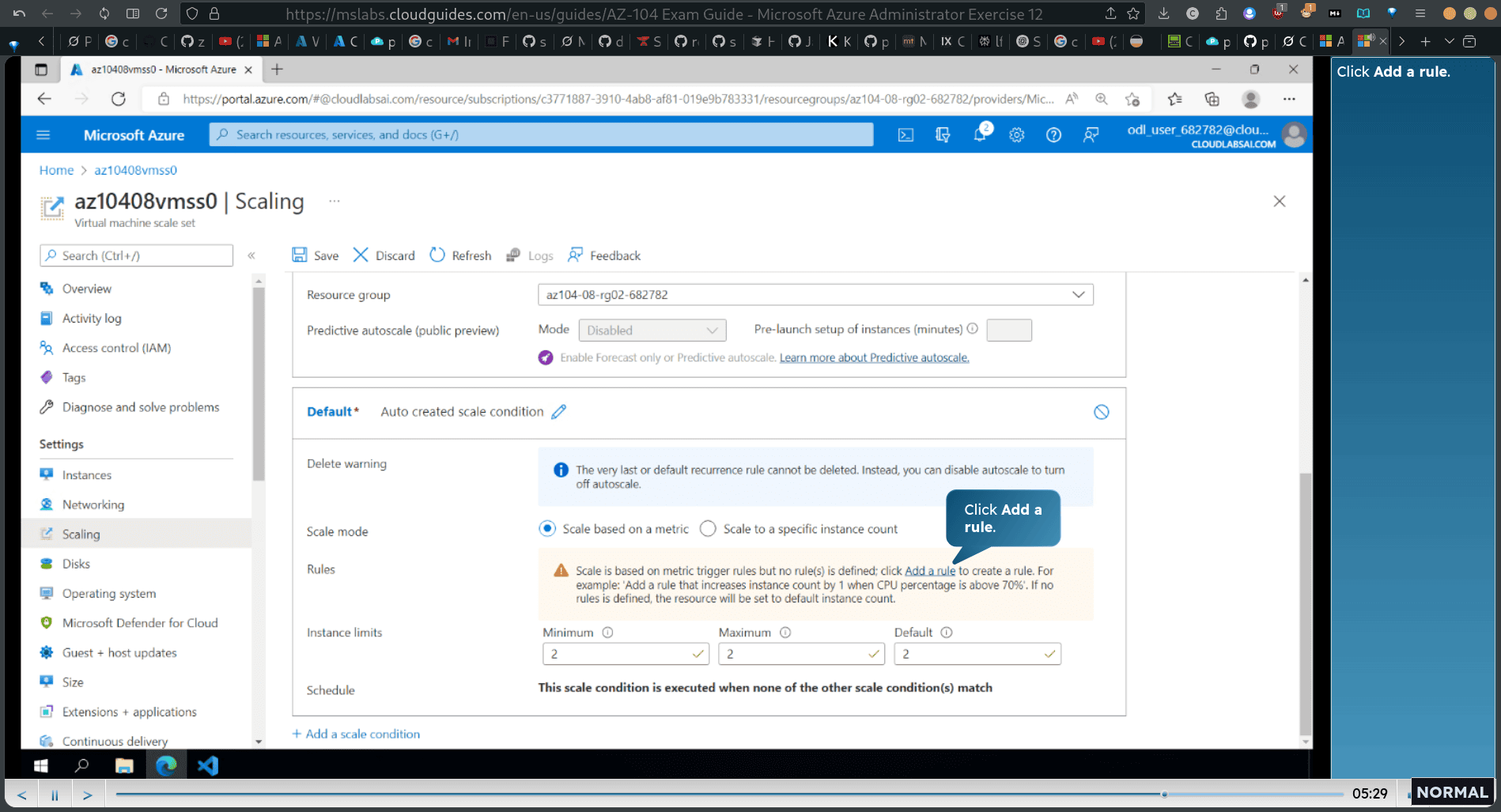
Task: Open Azure notifications bell
Action: [980, 134]
